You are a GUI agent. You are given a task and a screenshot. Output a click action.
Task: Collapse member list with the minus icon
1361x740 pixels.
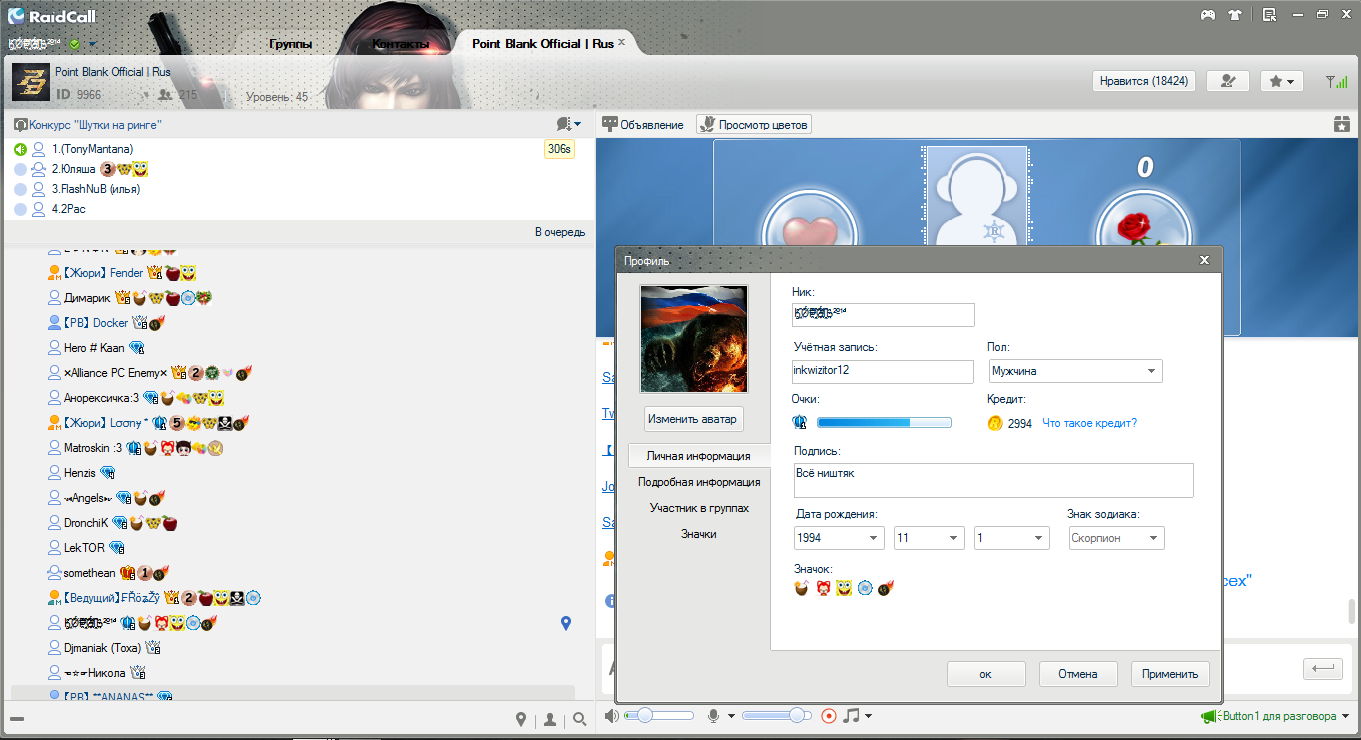tap(17, 719)
